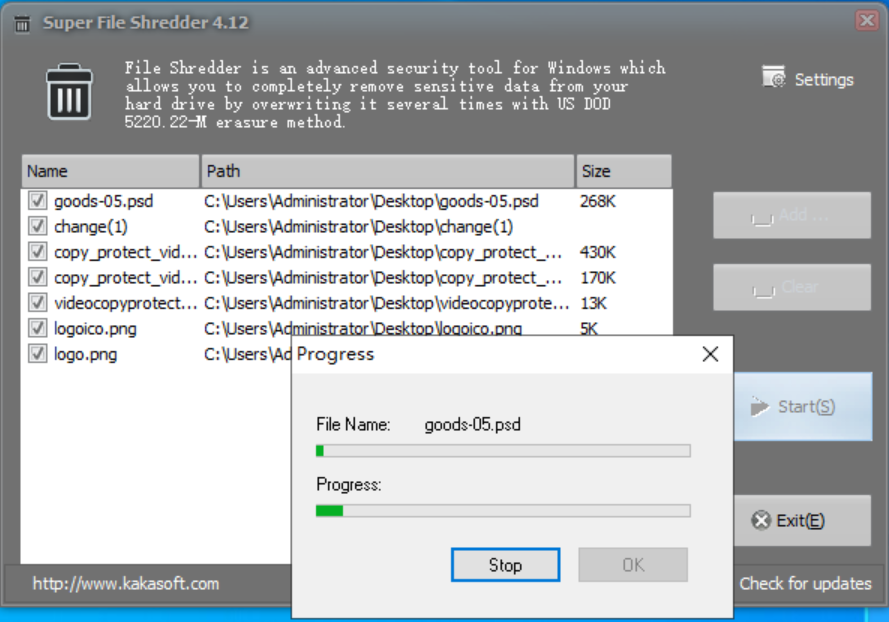Image resolution: width=889 pixels, height=622 pixels.
Task: Click the 13K size value
Action: tap(593, 303)
